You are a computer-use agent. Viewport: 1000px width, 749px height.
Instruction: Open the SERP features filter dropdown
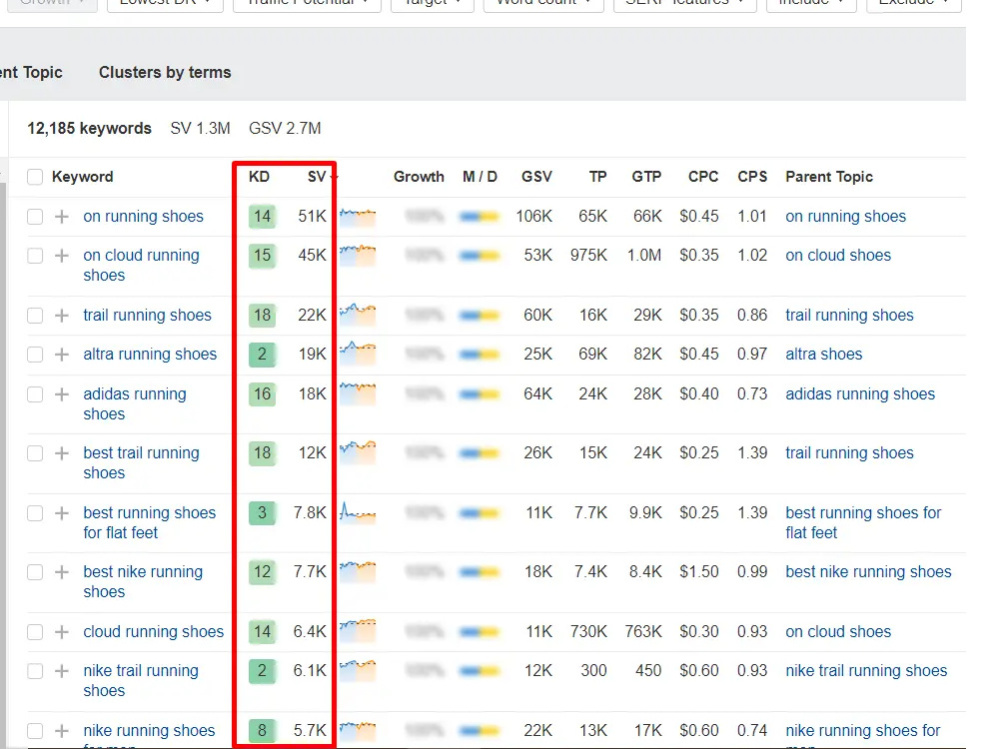pyautogui.click(x=684, y=4)
